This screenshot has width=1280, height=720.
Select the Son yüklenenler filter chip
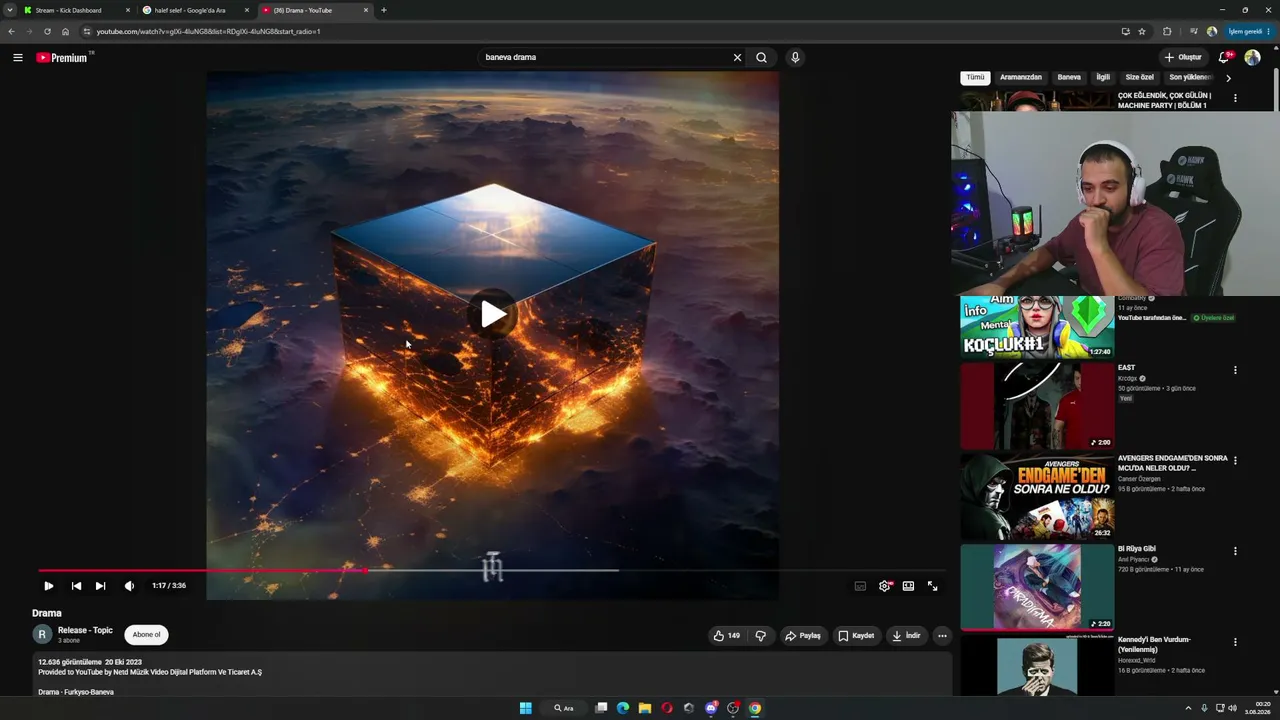[x=1190, y=77]
